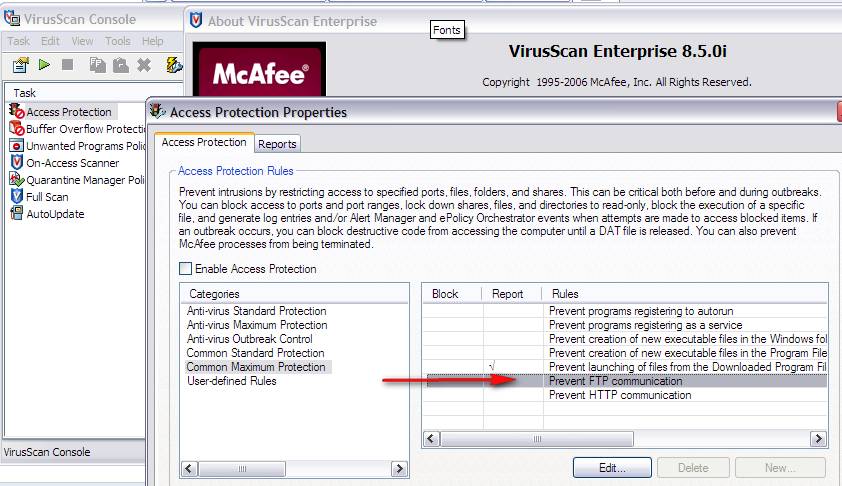Click the Paste toolbar icon
The height and width of the screenshot is (486, 842).
pyautogui.click(x=120, y=65)
